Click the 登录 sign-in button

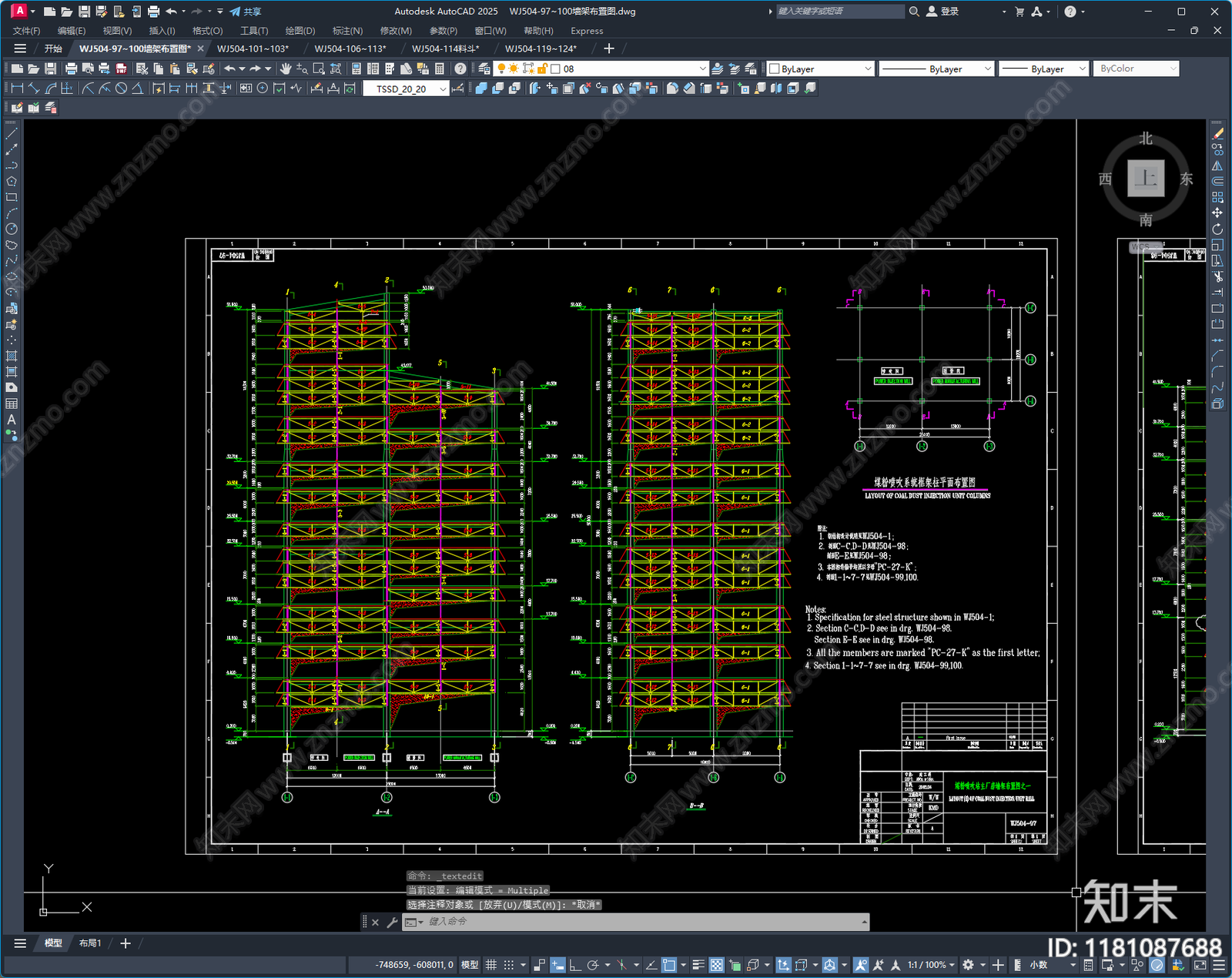pyautogui.click(x=942, y=12)
